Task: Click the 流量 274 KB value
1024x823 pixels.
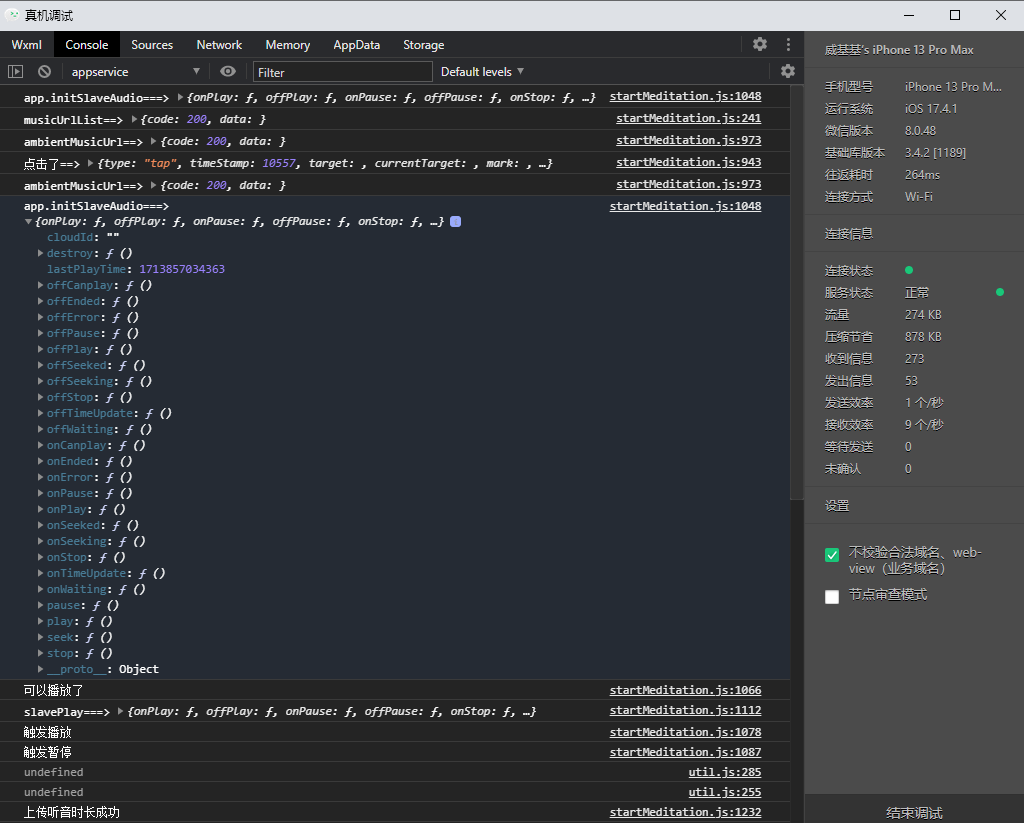Action: [x=923, y=314]
